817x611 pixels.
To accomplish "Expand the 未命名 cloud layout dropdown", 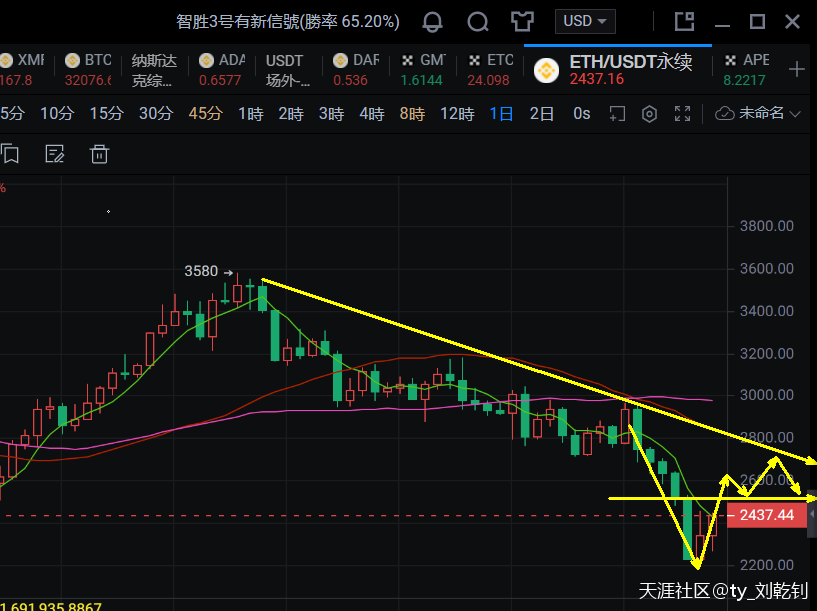I will tap(759, 114).
